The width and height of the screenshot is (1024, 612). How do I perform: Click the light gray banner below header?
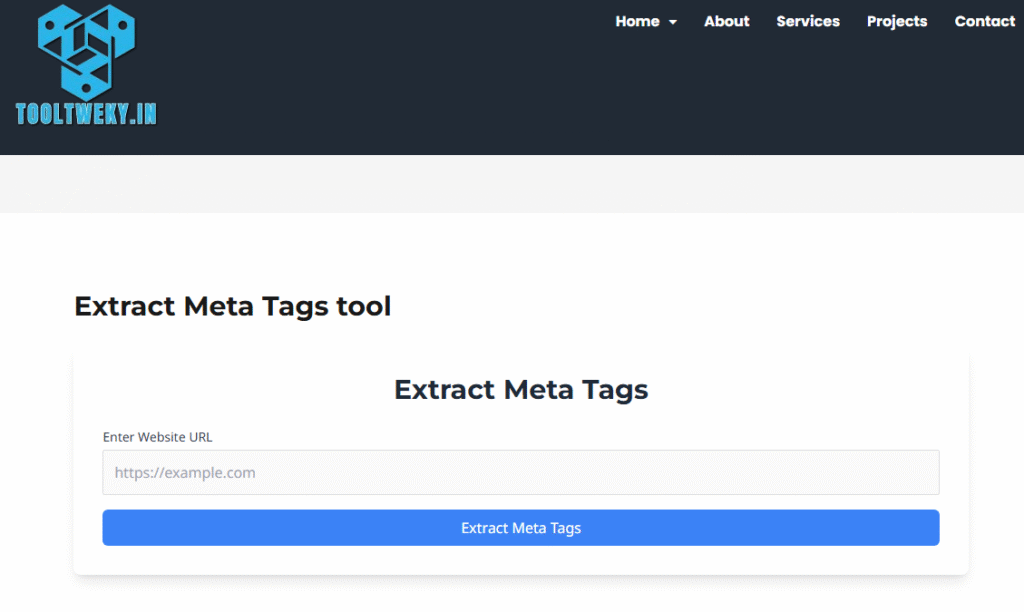(x=512, y=184)
